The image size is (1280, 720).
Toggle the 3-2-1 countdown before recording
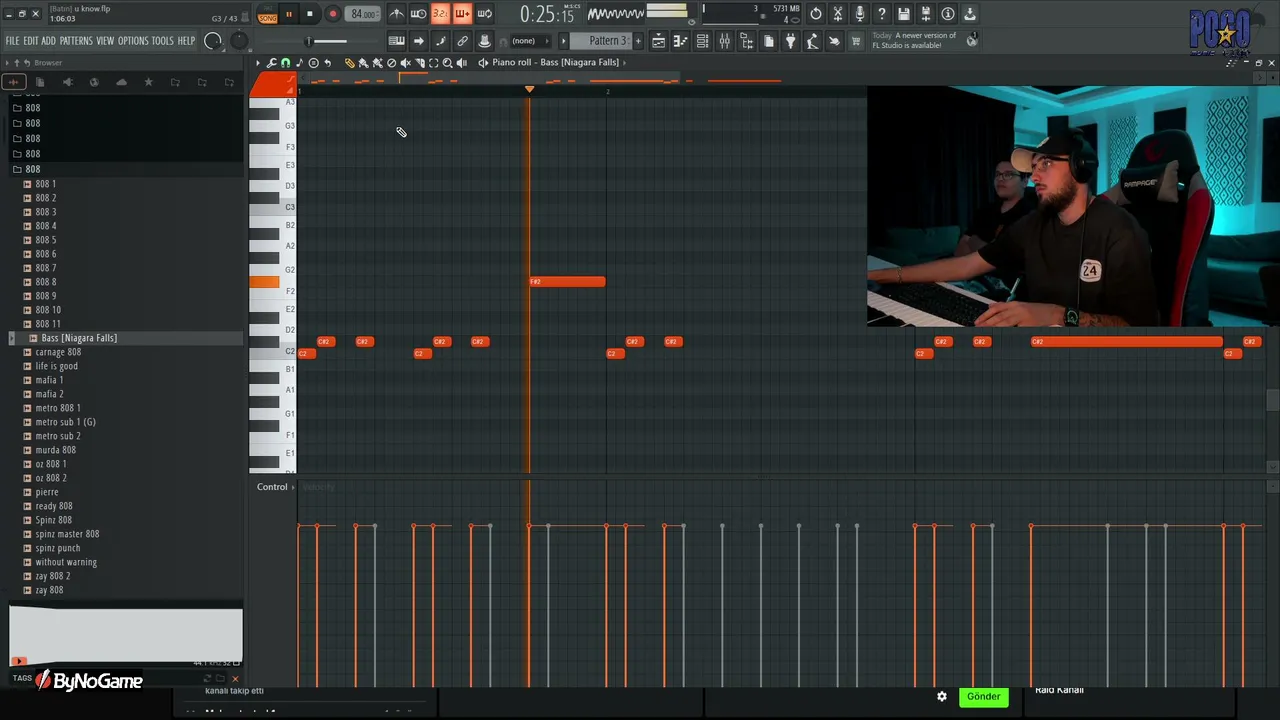pyautogui.click(x=440, y=14)
